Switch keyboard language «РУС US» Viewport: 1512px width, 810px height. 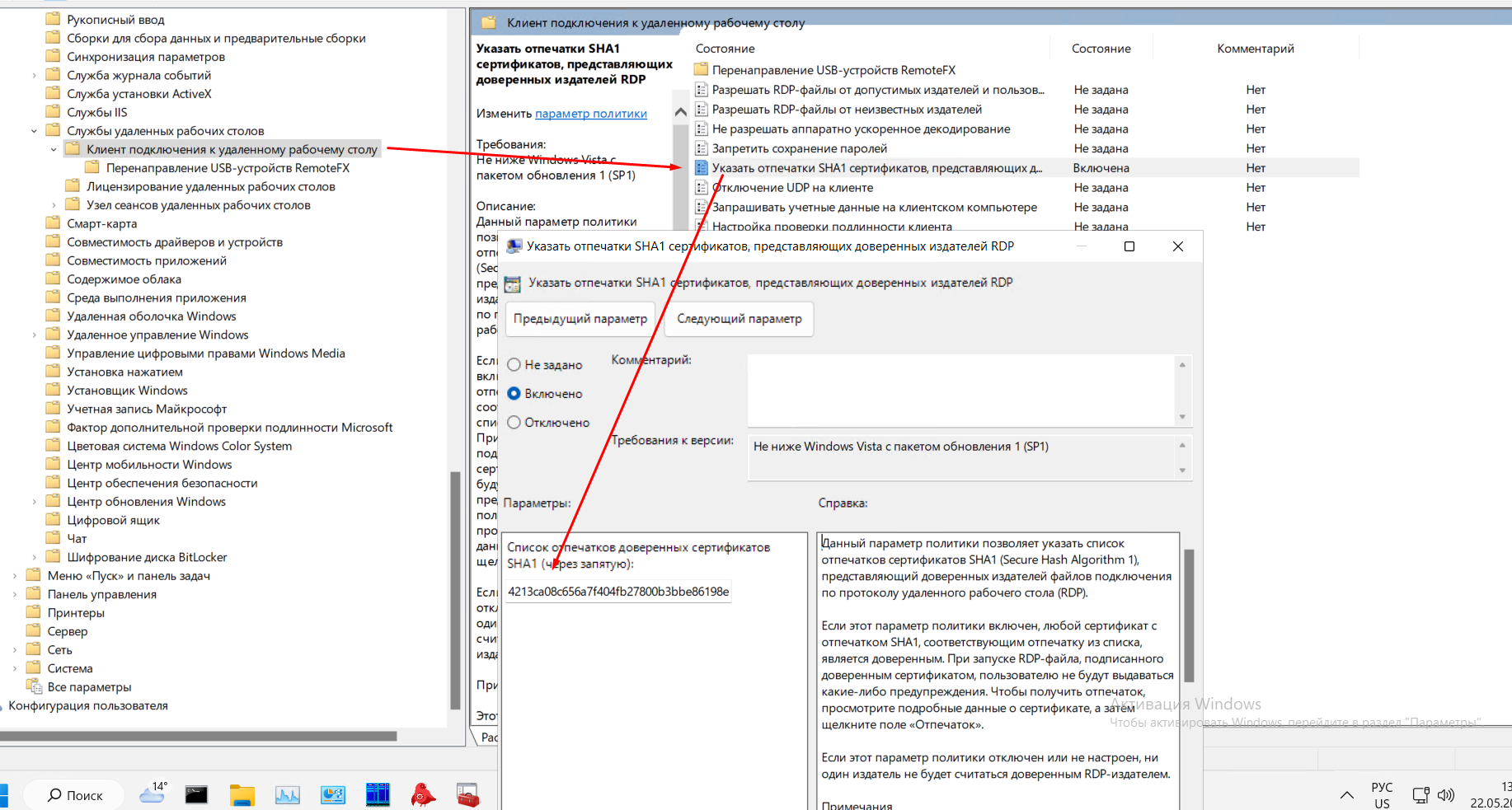tap(1382, 795)
